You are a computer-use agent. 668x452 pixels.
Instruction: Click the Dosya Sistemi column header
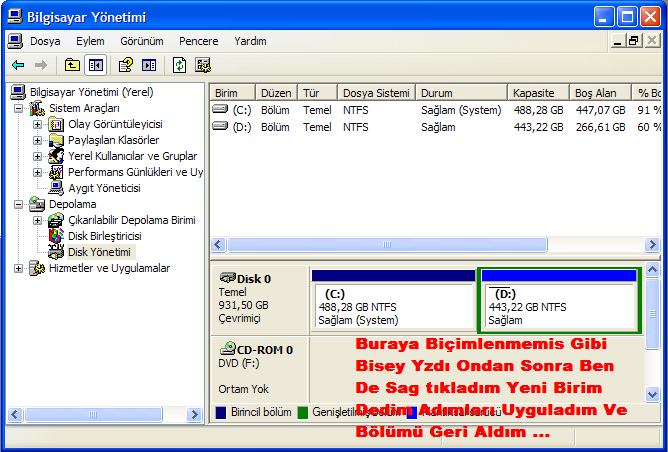(x=375, y=92)
